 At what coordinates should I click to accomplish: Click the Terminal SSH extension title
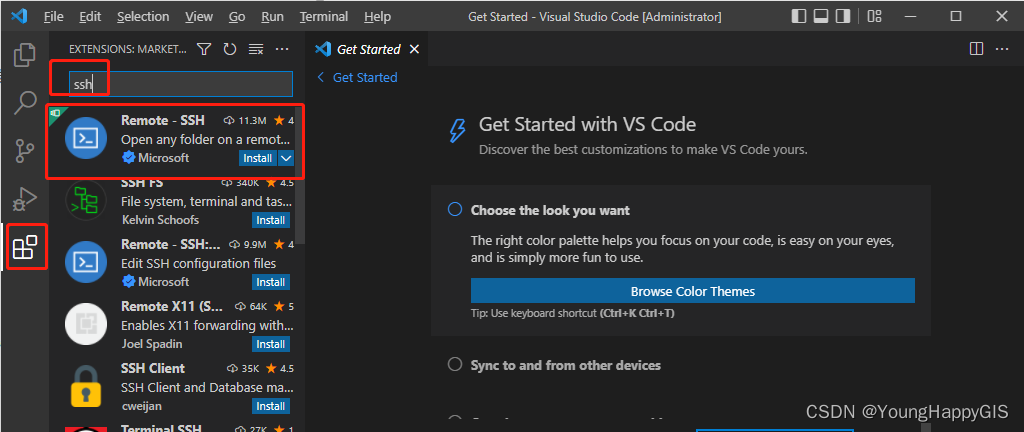click(161, 427)
